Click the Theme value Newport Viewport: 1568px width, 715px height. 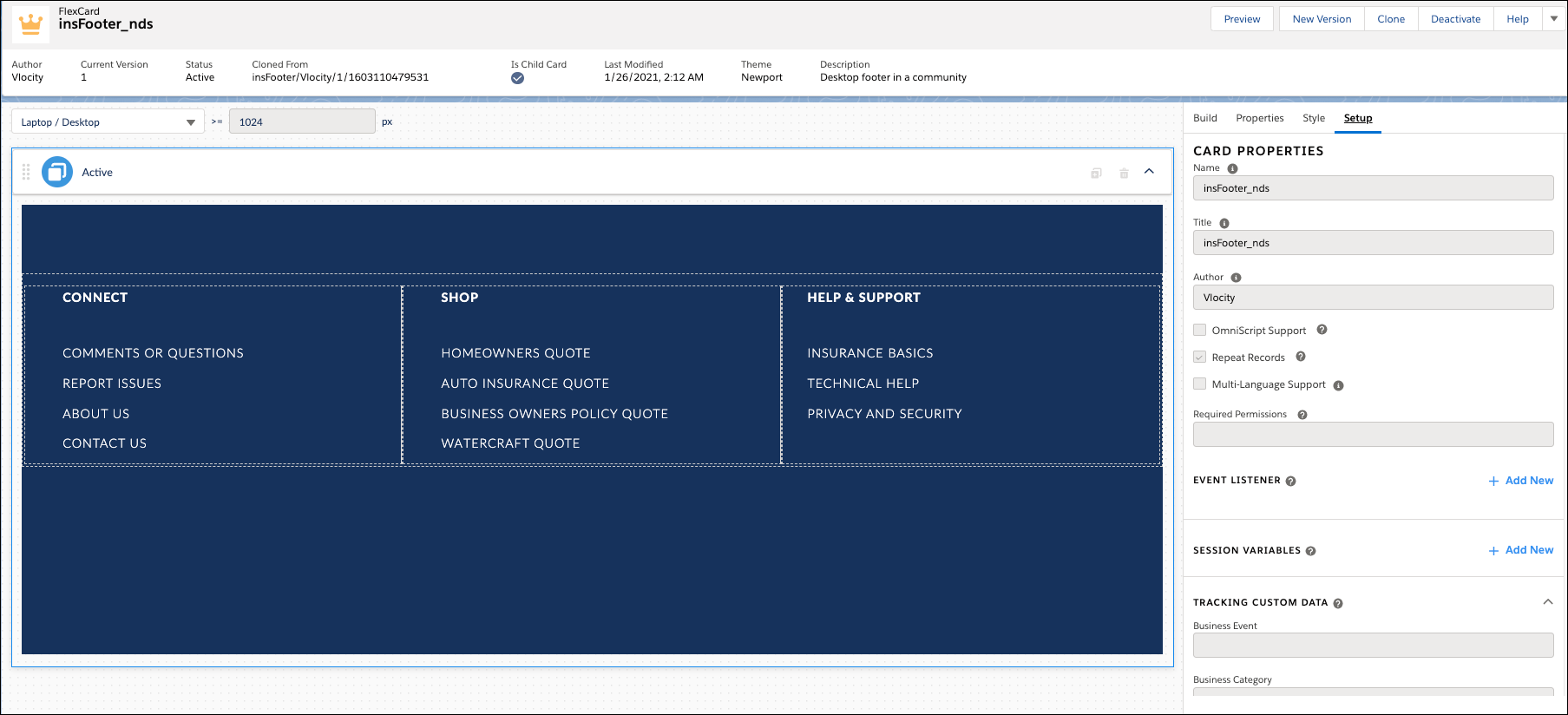[762, 77]
